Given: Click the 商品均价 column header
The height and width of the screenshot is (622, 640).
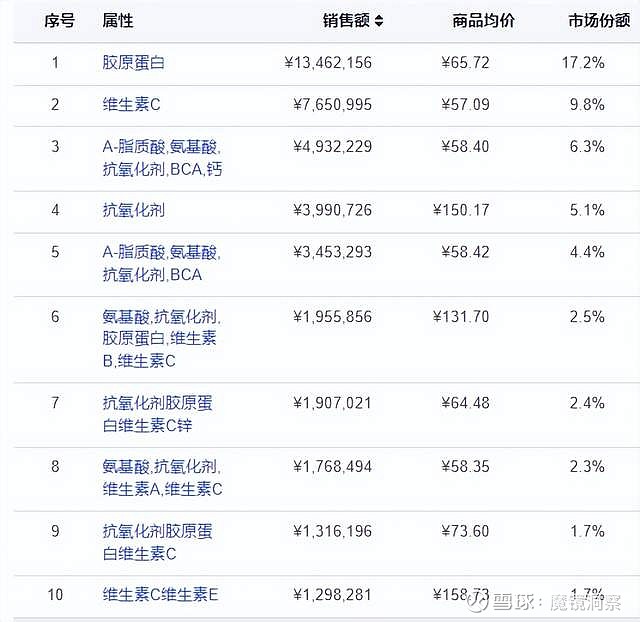Looking at the screenshot, I should pyautogui.click(x=483, y=20).
